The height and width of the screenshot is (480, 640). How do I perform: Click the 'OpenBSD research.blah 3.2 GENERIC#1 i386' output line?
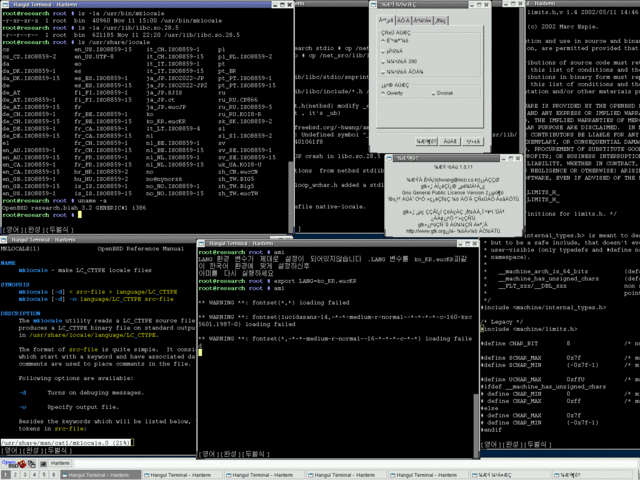[74, 208]
